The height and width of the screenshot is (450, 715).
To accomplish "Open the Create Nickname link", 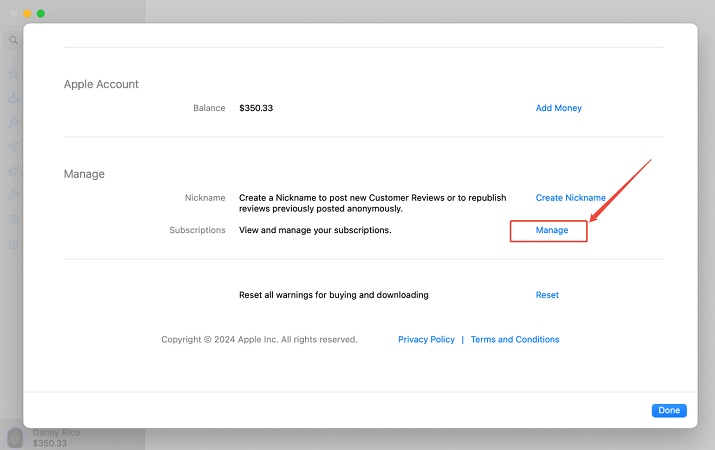I will (570, 198).
